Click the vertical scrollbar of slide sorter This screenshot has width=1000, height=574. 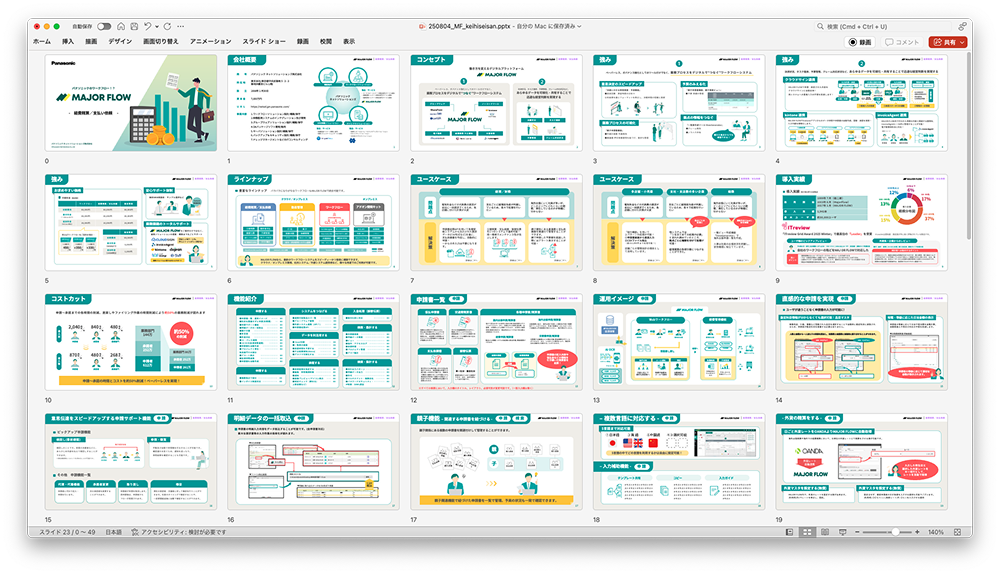969,146
